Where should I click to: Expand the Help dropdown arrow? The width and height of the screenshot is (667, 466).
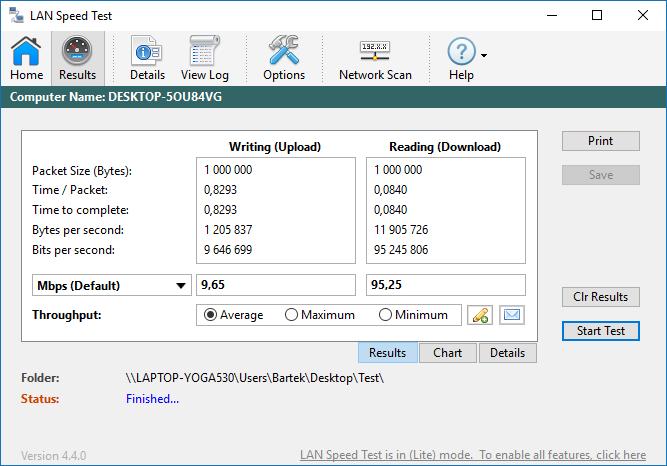coord(484,55)
